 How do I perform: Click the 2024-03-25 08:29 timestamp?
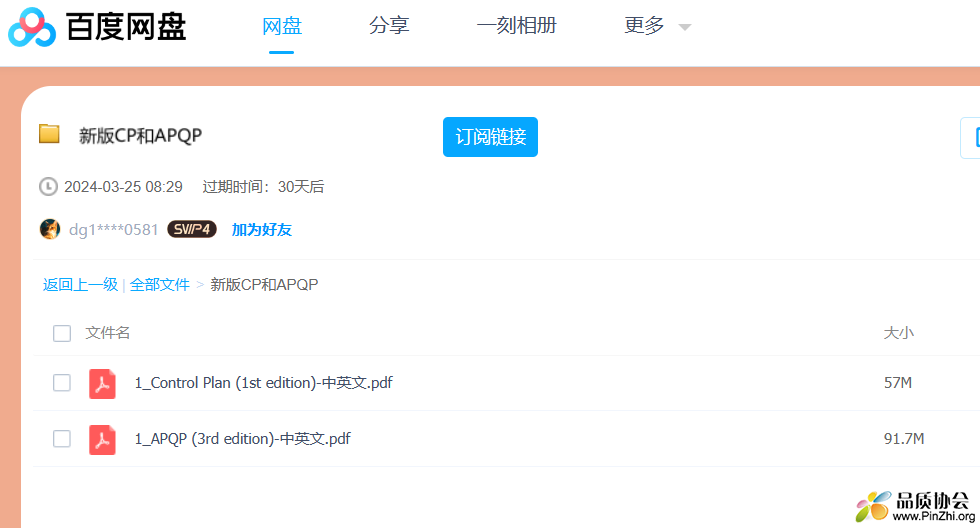(x=123, y=187)
